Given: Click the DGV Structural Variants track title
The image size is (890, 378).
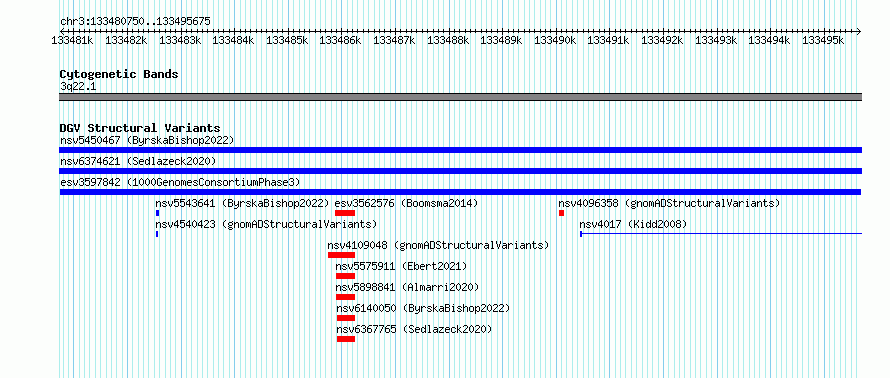Looking at the screenshot, I should click(140, 128).
